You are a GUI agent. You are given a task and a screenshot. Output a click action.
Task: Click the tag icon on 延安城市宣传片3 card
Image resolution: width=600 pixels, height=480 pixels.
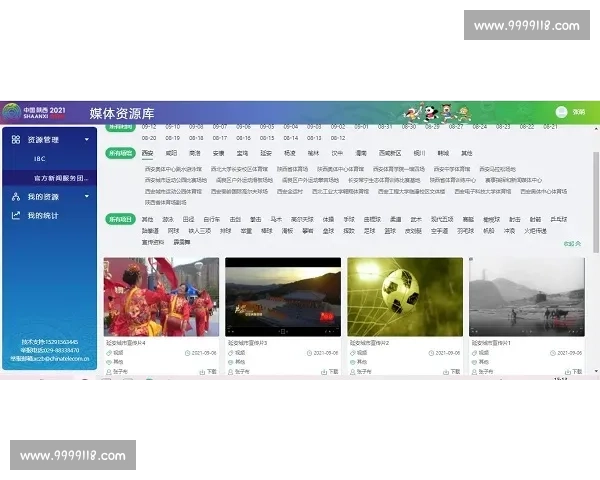231,353
